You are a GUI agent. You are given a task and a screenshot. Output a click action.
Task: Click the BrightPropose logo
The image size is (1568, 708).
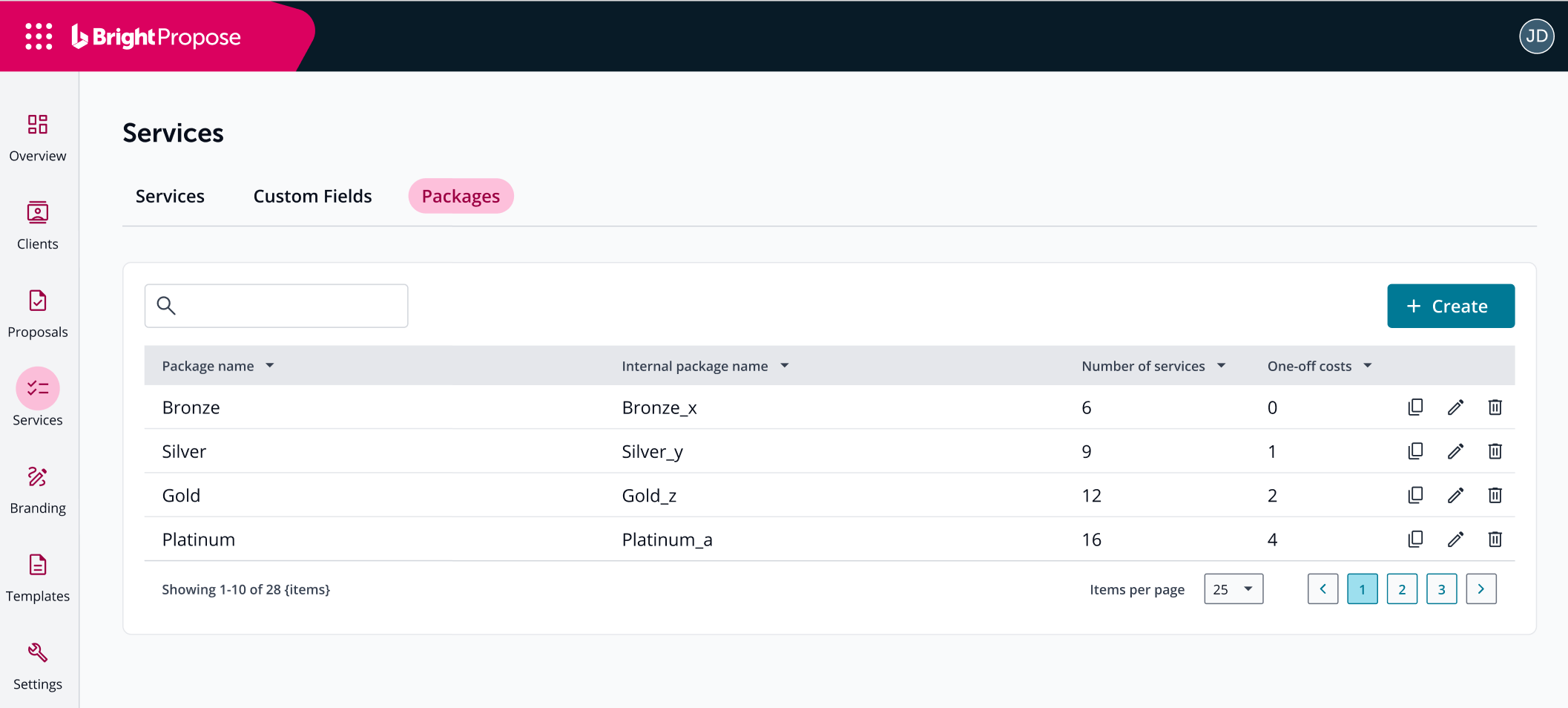coord(156,36)
